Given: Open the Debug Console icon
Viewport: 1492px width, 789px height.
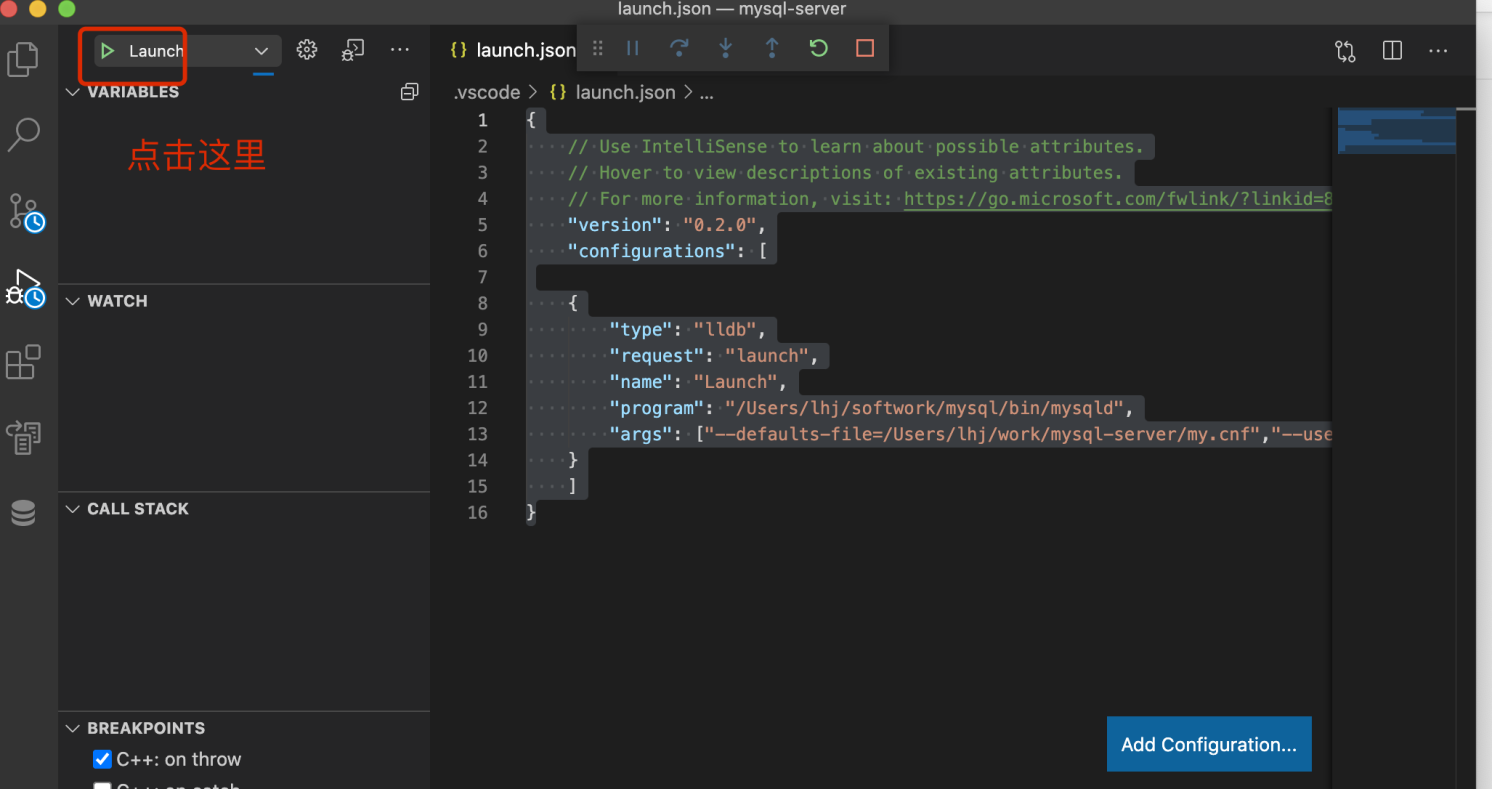Looking at the screenshot, I should coord(353,50).
